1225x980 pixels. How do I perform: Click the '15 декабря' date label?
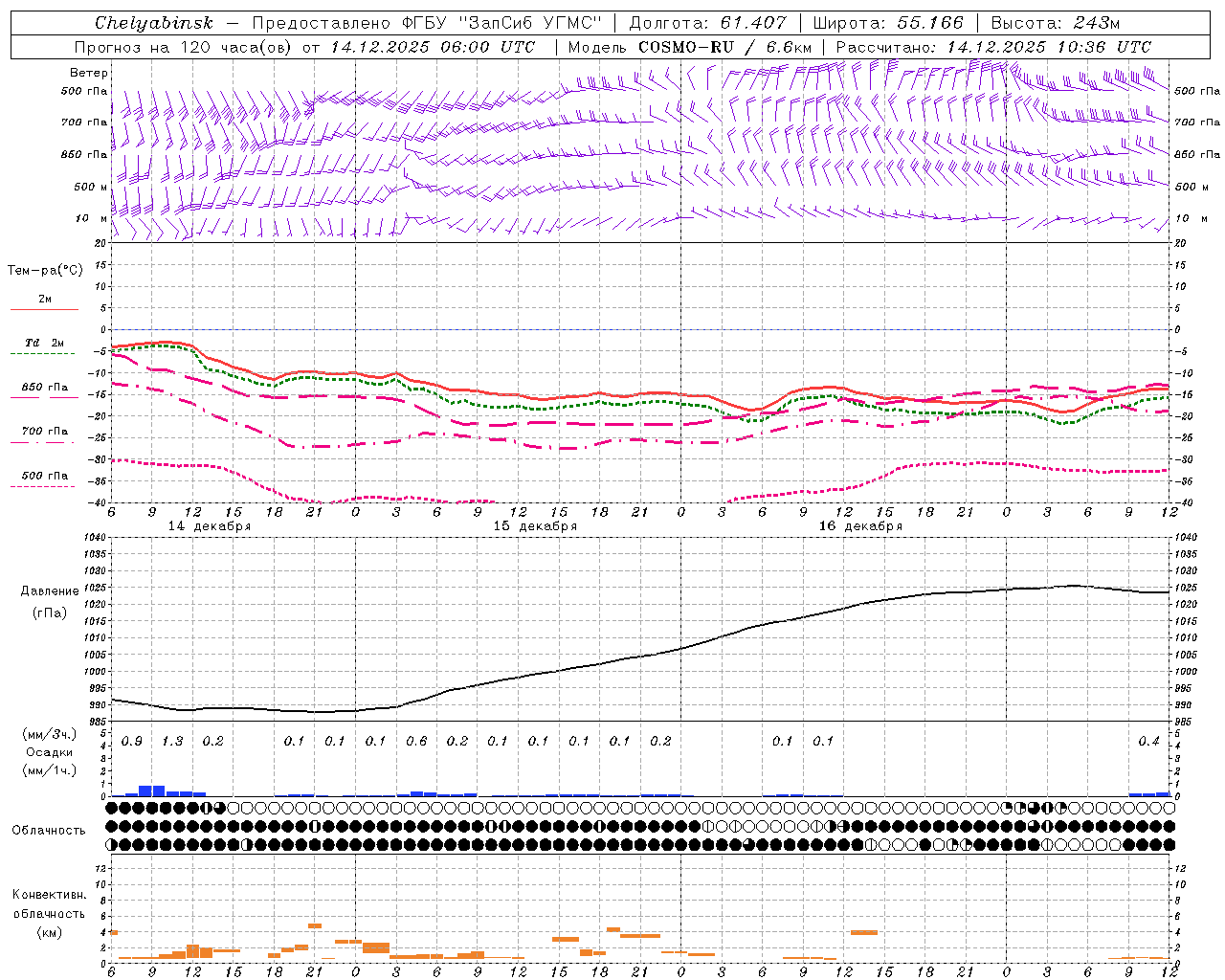coord(535,526)
